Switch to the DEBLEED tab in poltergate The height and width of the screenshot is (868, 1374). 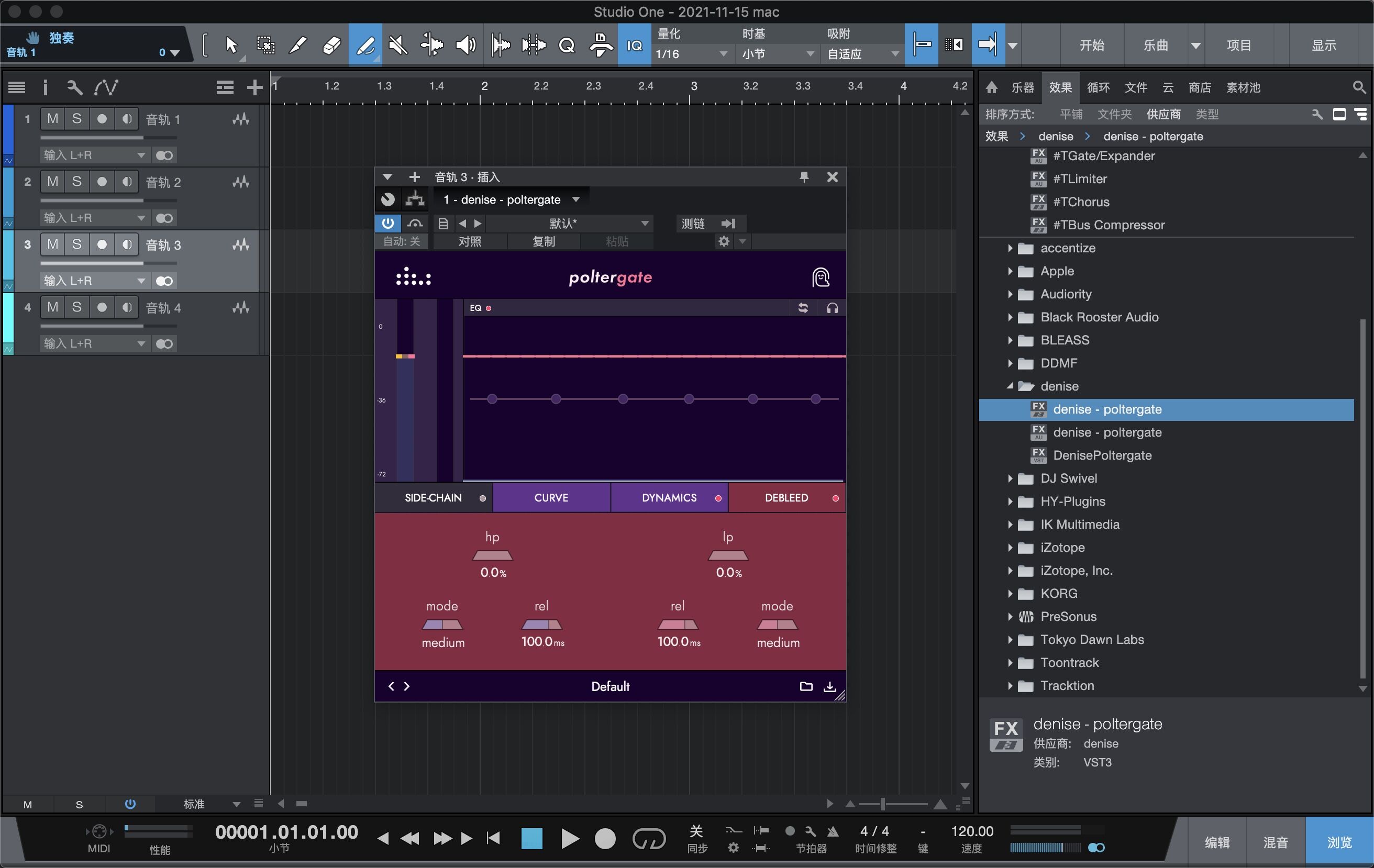click(786, 497)
